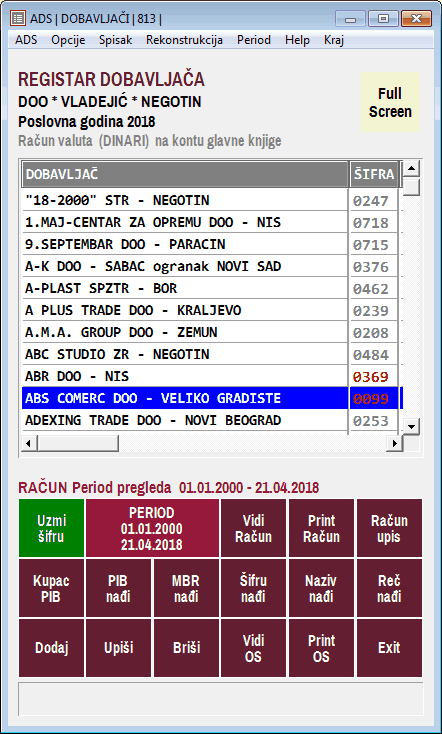Click the status bar field at the bottom
Viewport: 442px width, 734px height.
(221, 698)
